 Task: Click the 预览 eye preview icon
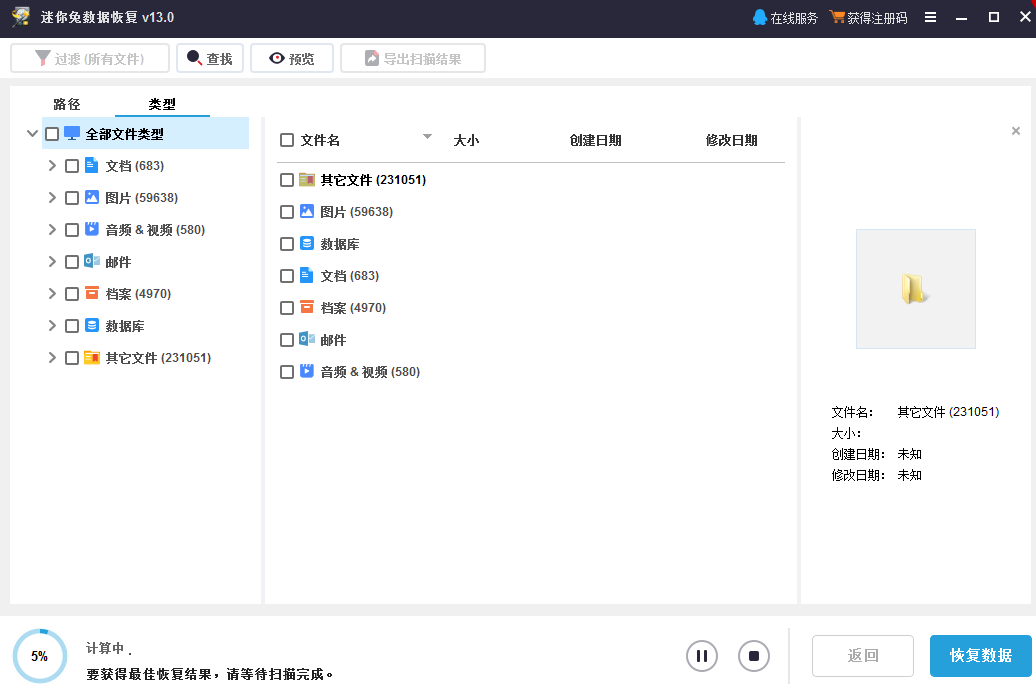tap(276, 59)
